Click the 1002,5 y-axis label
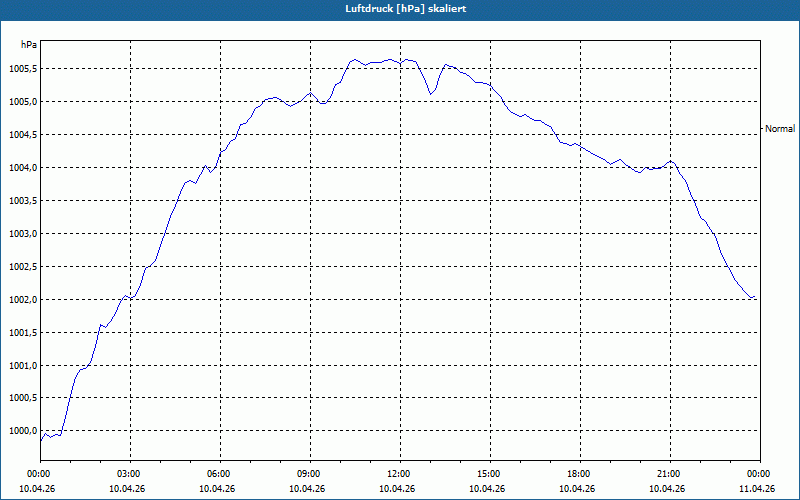 pos(23,267)
